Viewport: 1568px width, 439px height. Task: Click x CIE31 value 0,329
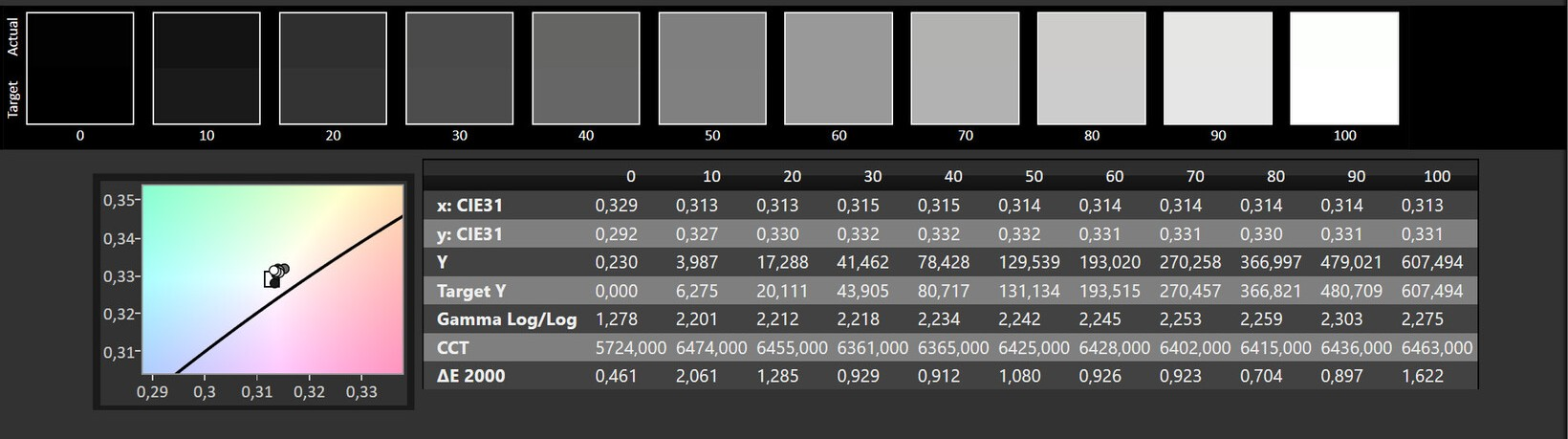click(616, 206)
